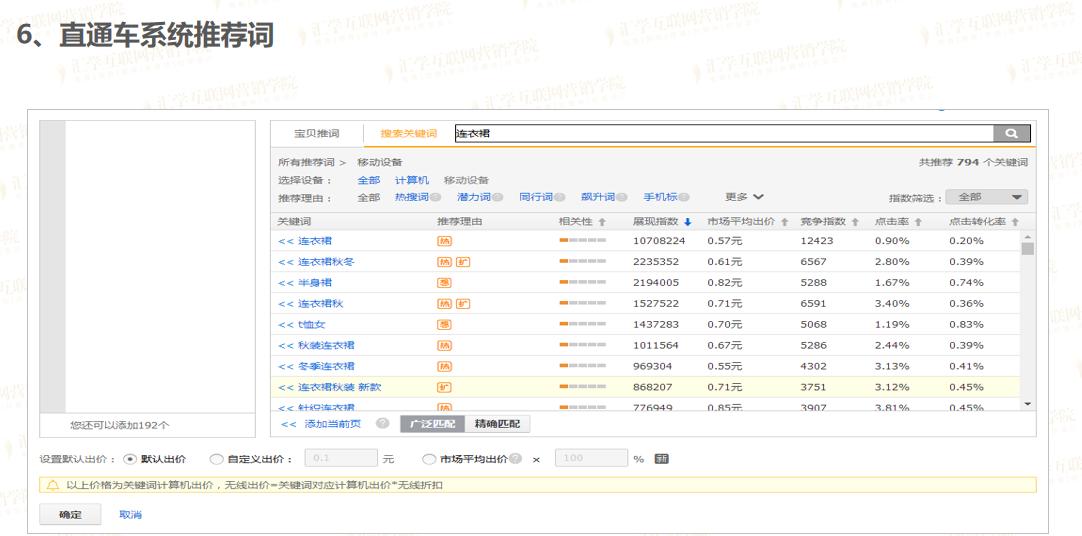Sort by 点击率 column arrow
The height and width of the screenshot is (536, 1082).
click(x=918, y=222)
